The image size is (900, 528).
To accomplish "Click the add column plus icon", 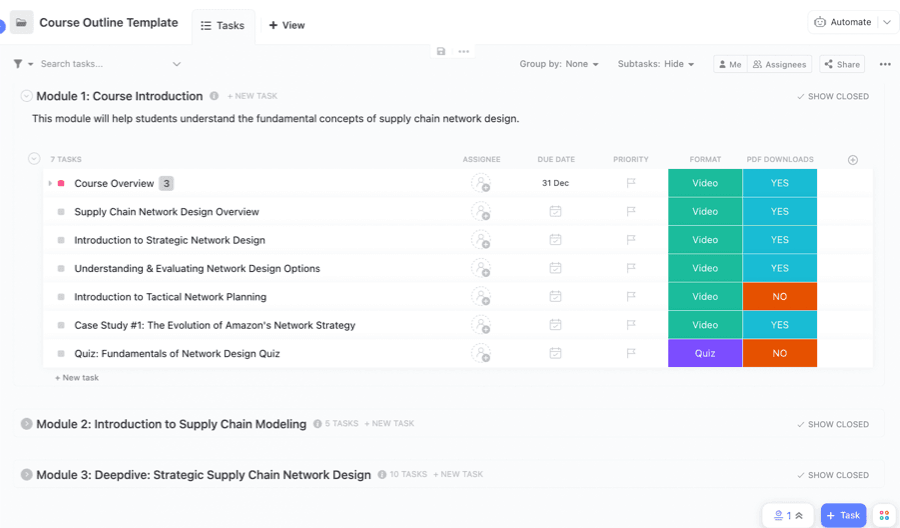I will click(x=853, y=160).
